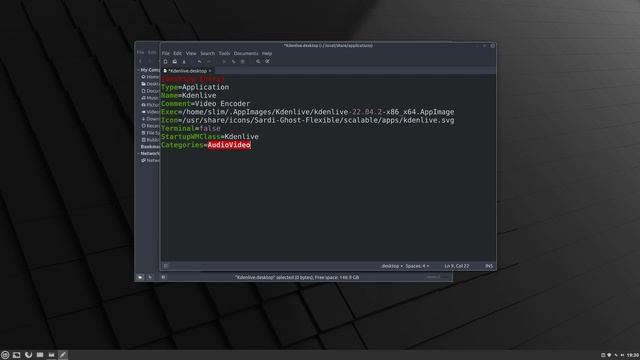The width and height of the screenshot is (640, 360).
Task: Open the Documents menu in the text editor
Action: click(246, 53)
